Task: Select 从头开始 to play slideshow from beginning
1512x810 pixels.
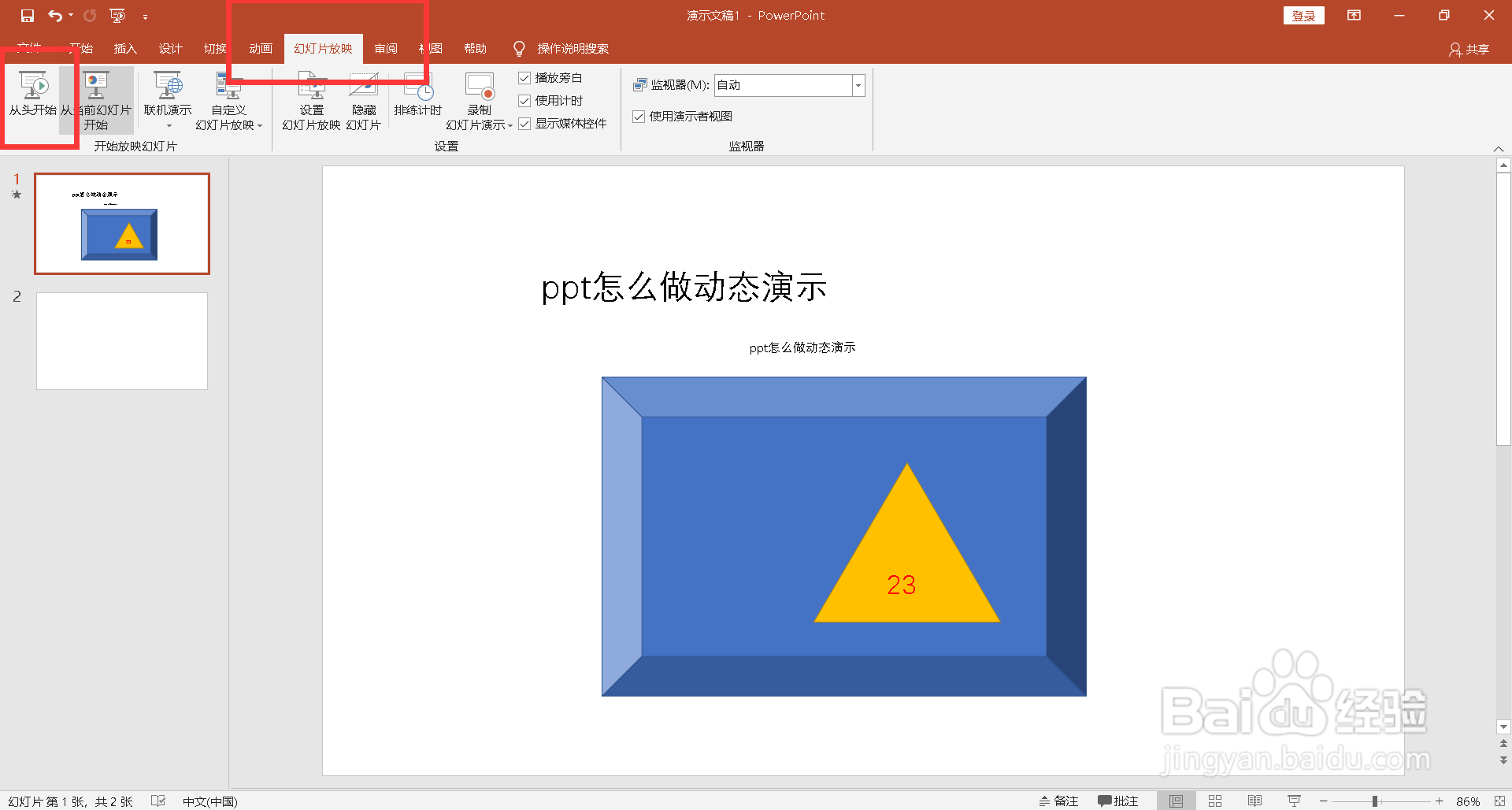Action: pyautogui.click(x=31, y=98)
